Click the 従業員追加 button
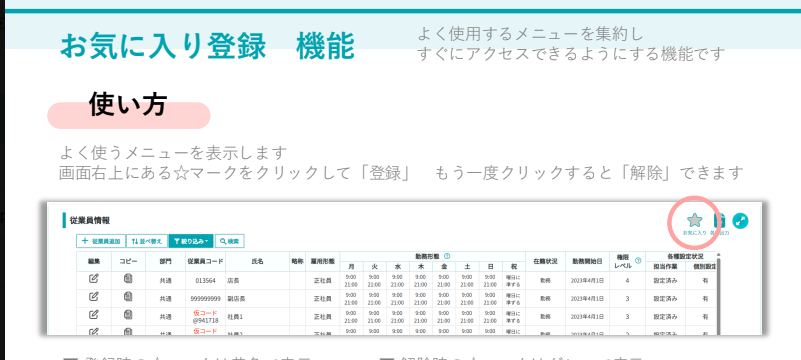801x360 pixels. (x=101, y=241)
